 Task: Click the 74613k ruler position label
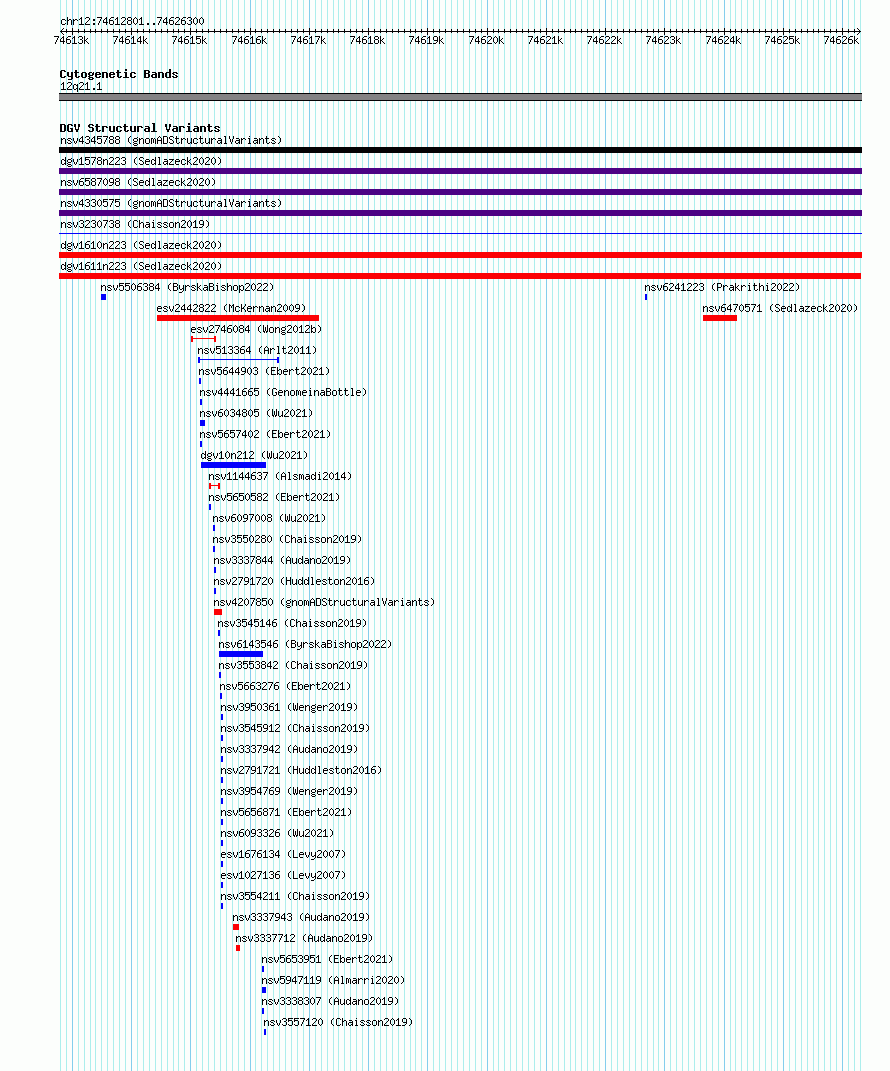click(x=71, y=40)
